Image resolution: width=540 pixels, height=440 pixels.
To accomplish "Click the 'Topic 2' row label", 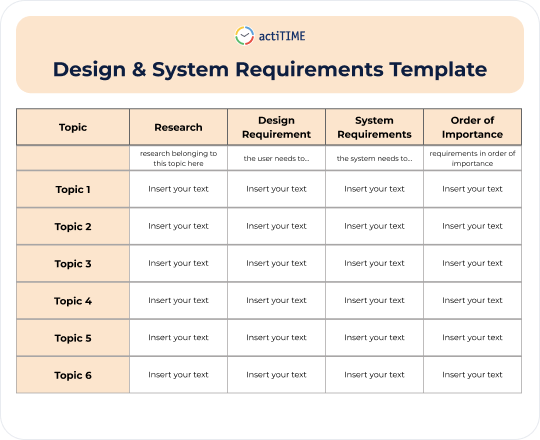I will pyautogui.click(x=73, y=227).
